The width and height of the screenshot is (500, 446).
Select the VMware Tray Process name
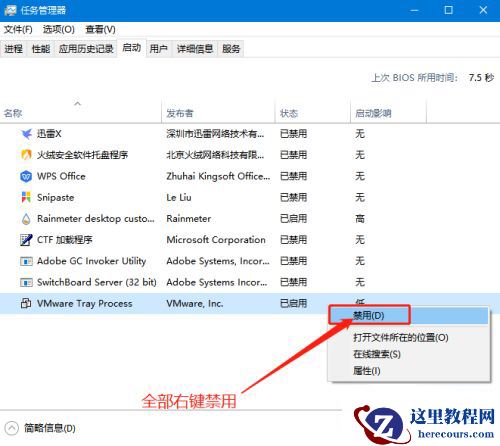(x=85, y=304)
